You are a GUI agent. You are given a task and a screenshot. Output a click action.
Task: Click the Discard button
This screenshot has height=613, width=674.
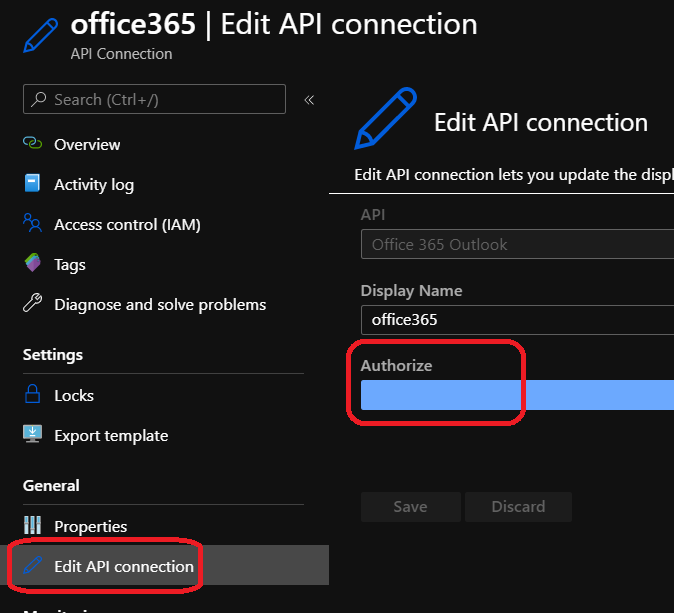pos(518,507)
